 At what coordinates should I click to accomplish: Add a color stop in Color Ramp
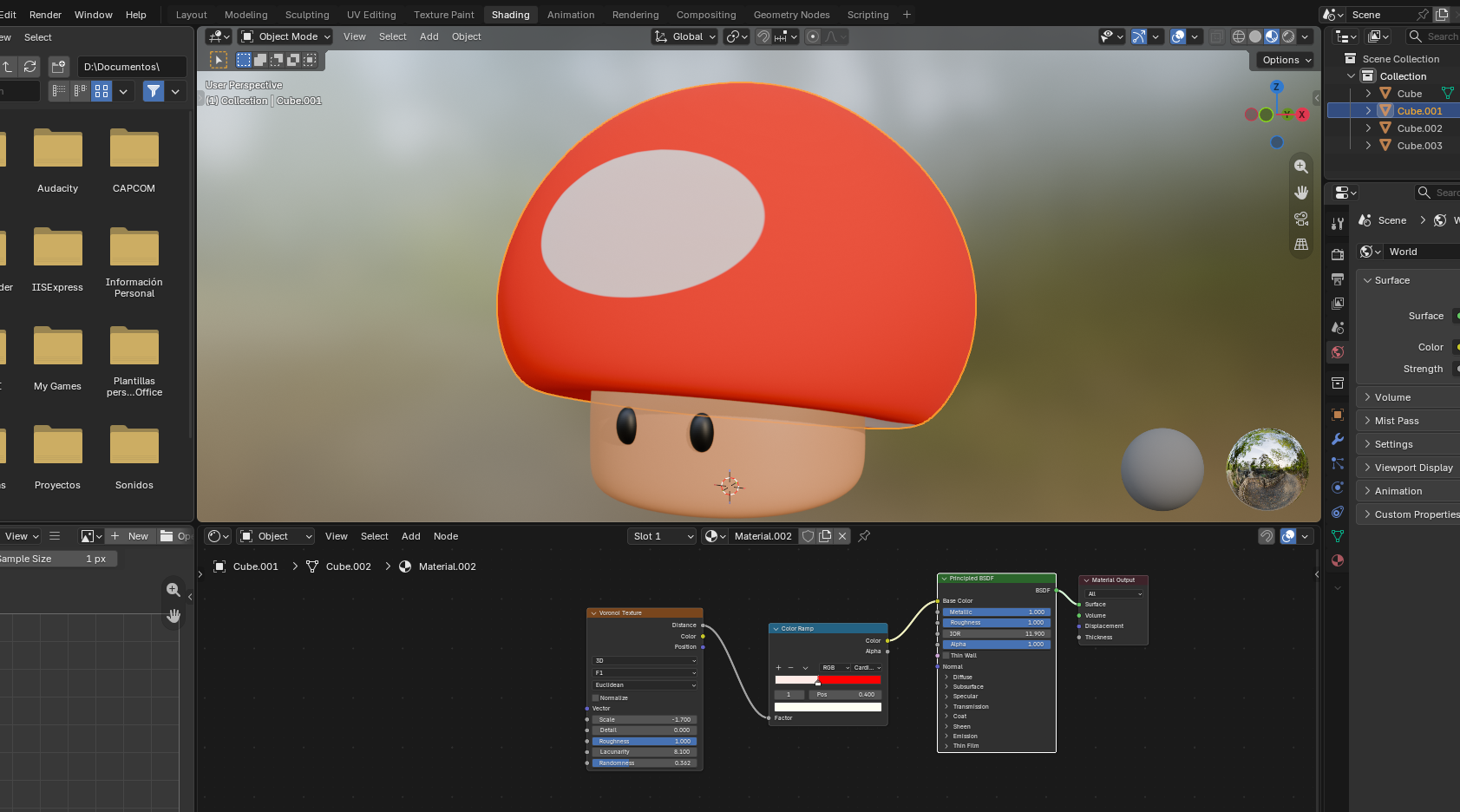(778, 668)
